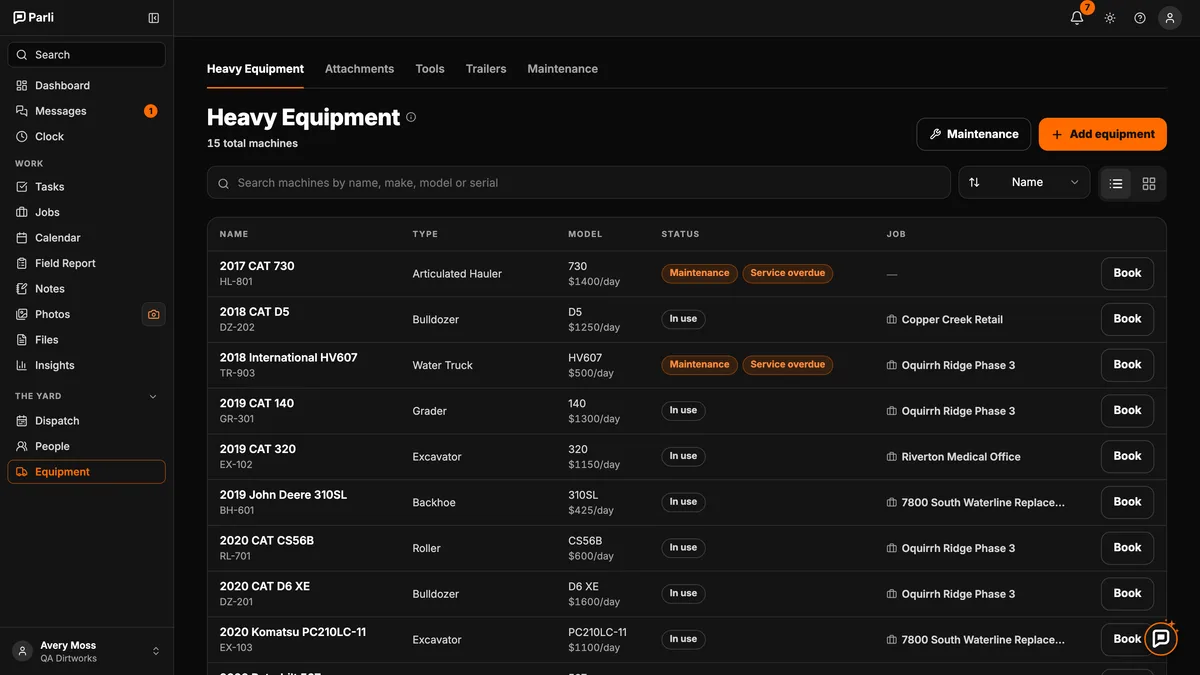Click the briefcase icon beside Copper Creek Retail

(x=892, y=320)
